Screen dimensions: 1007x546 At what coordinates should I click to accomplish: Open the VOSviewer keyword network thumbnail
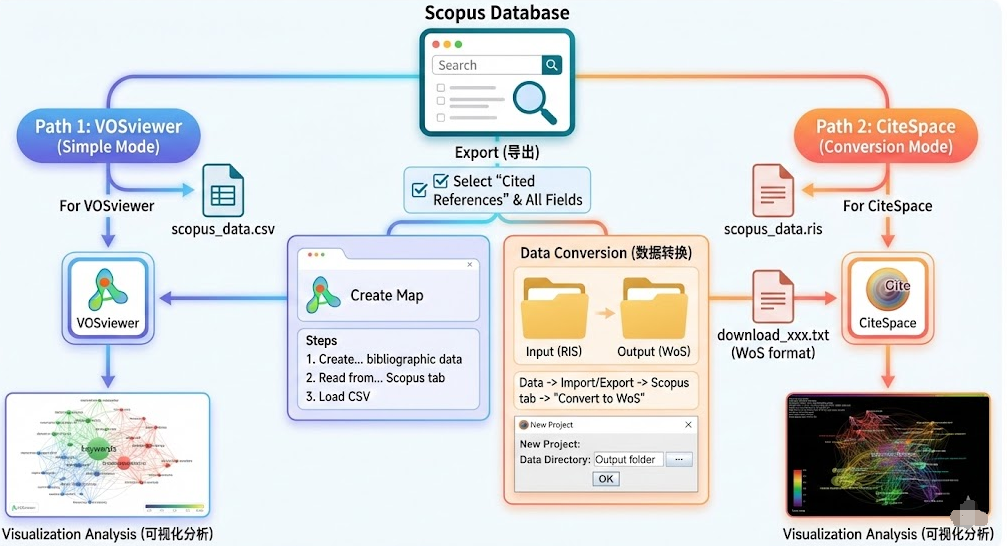coord(107,455)
